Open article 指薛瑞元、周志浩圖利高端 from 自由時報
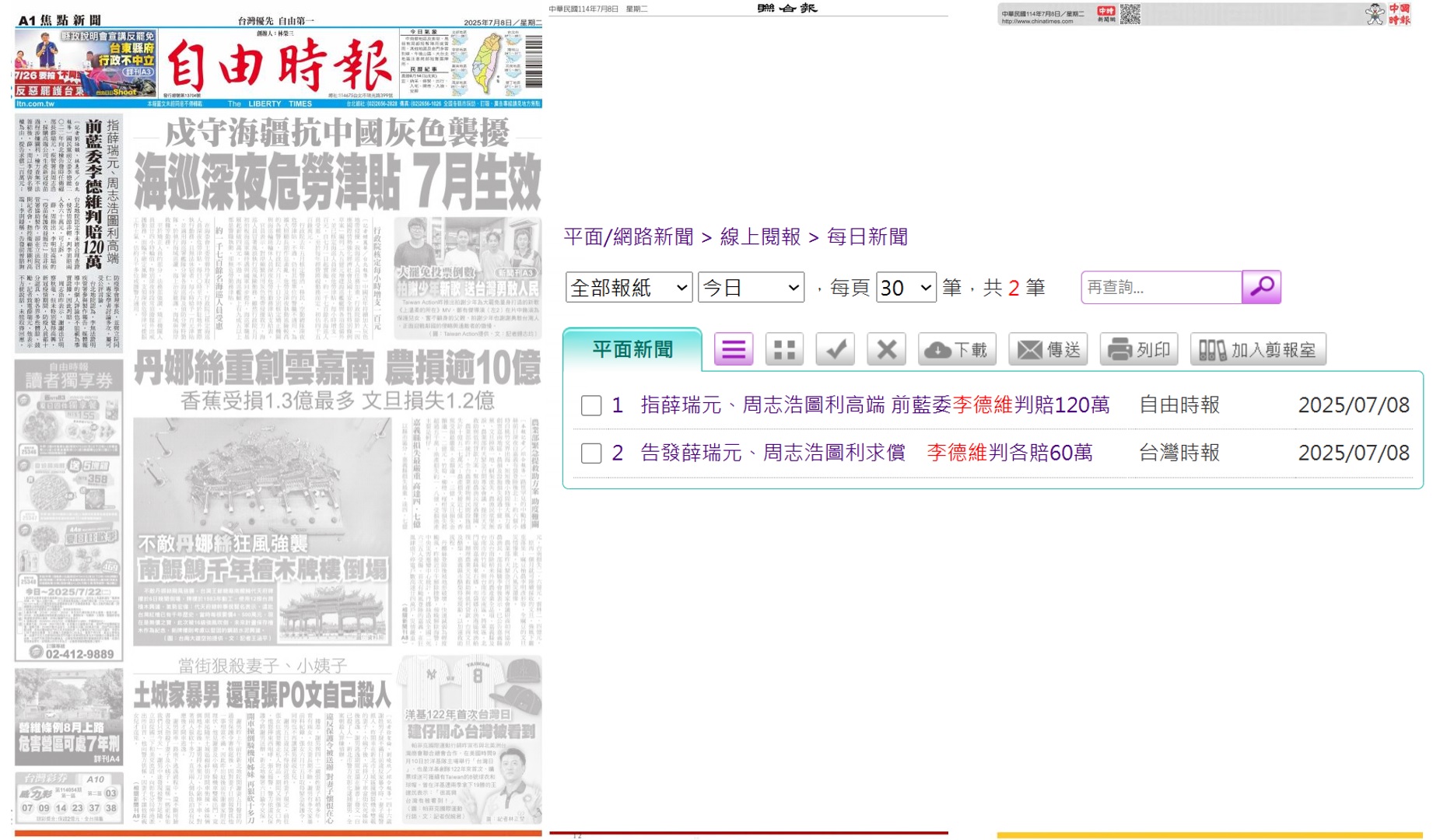 (875, 405)
